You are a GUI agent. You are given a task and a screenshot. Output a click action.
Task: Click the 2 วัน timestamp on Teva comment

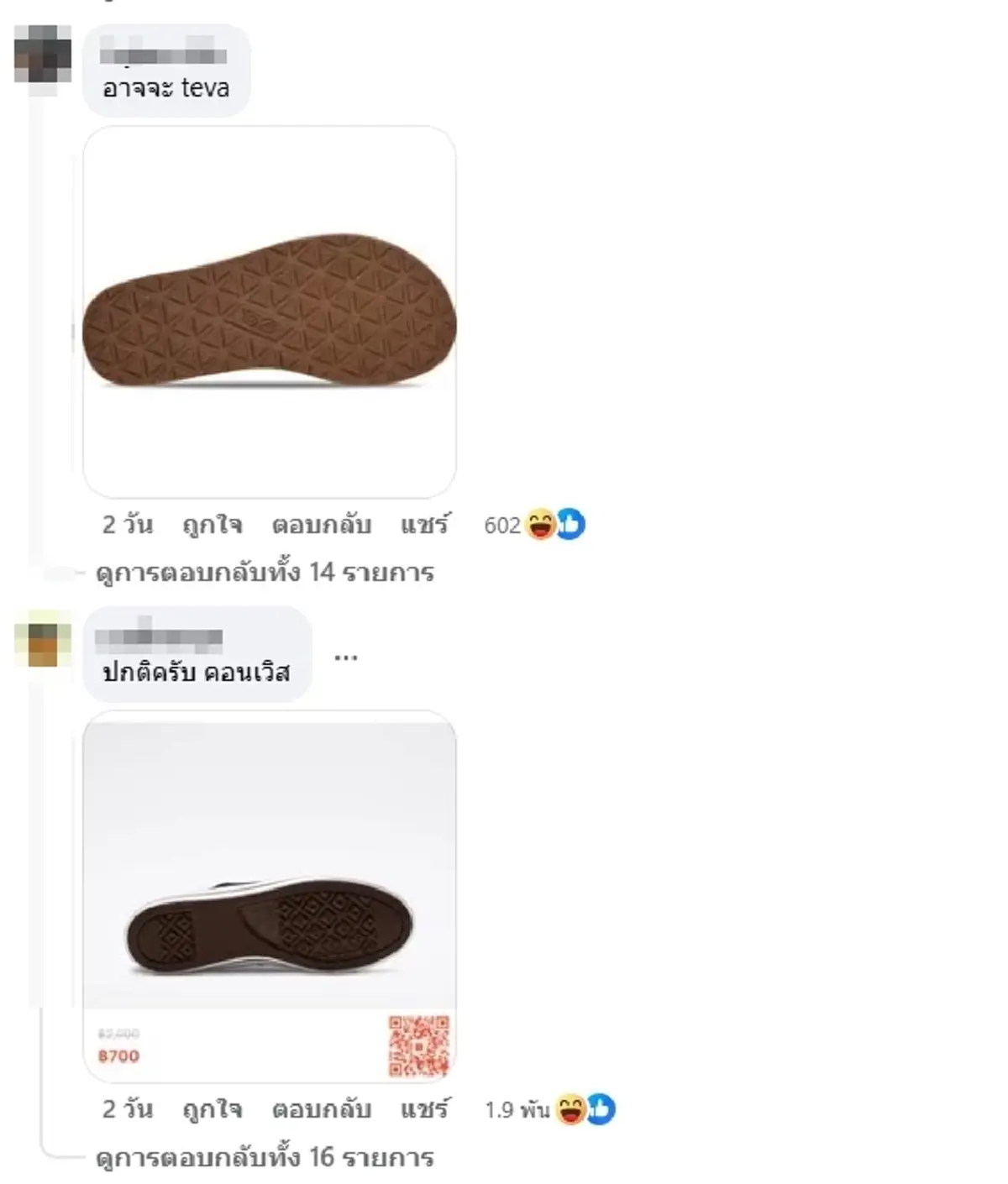(x=128, y=525)
